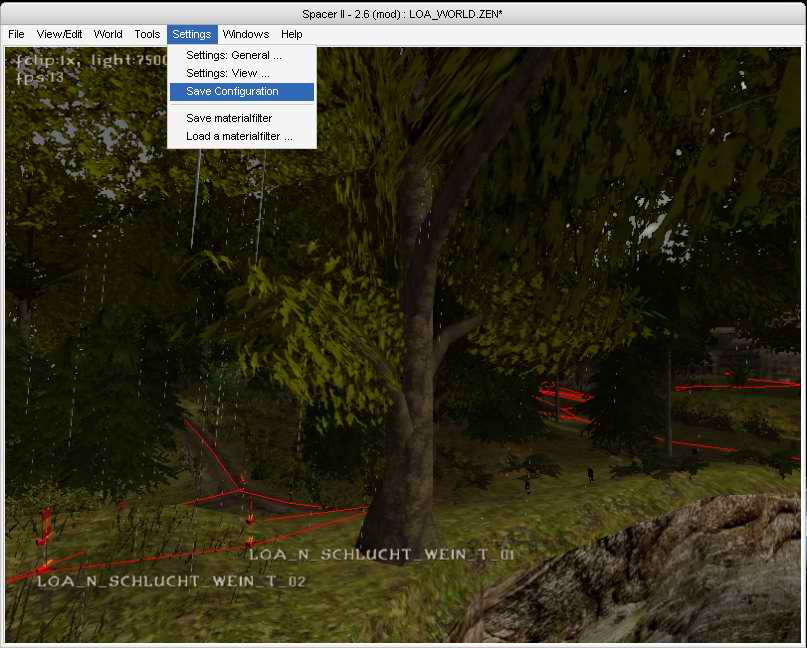Viewport: 807px width, 648px height.
Task: Choose 'Settings: View ...' from the menu
Action: [228, 73]
